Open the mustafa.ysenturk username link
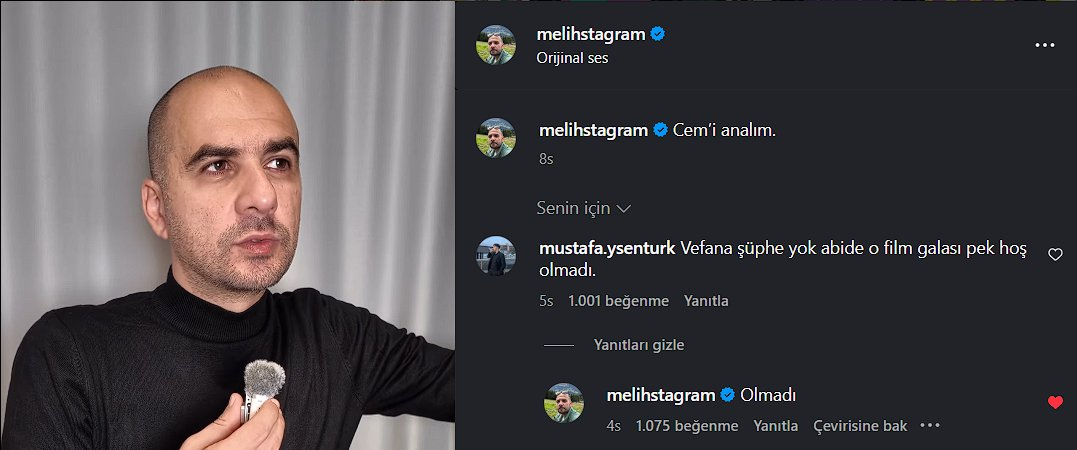1077x450 pixels. point(606,249)
